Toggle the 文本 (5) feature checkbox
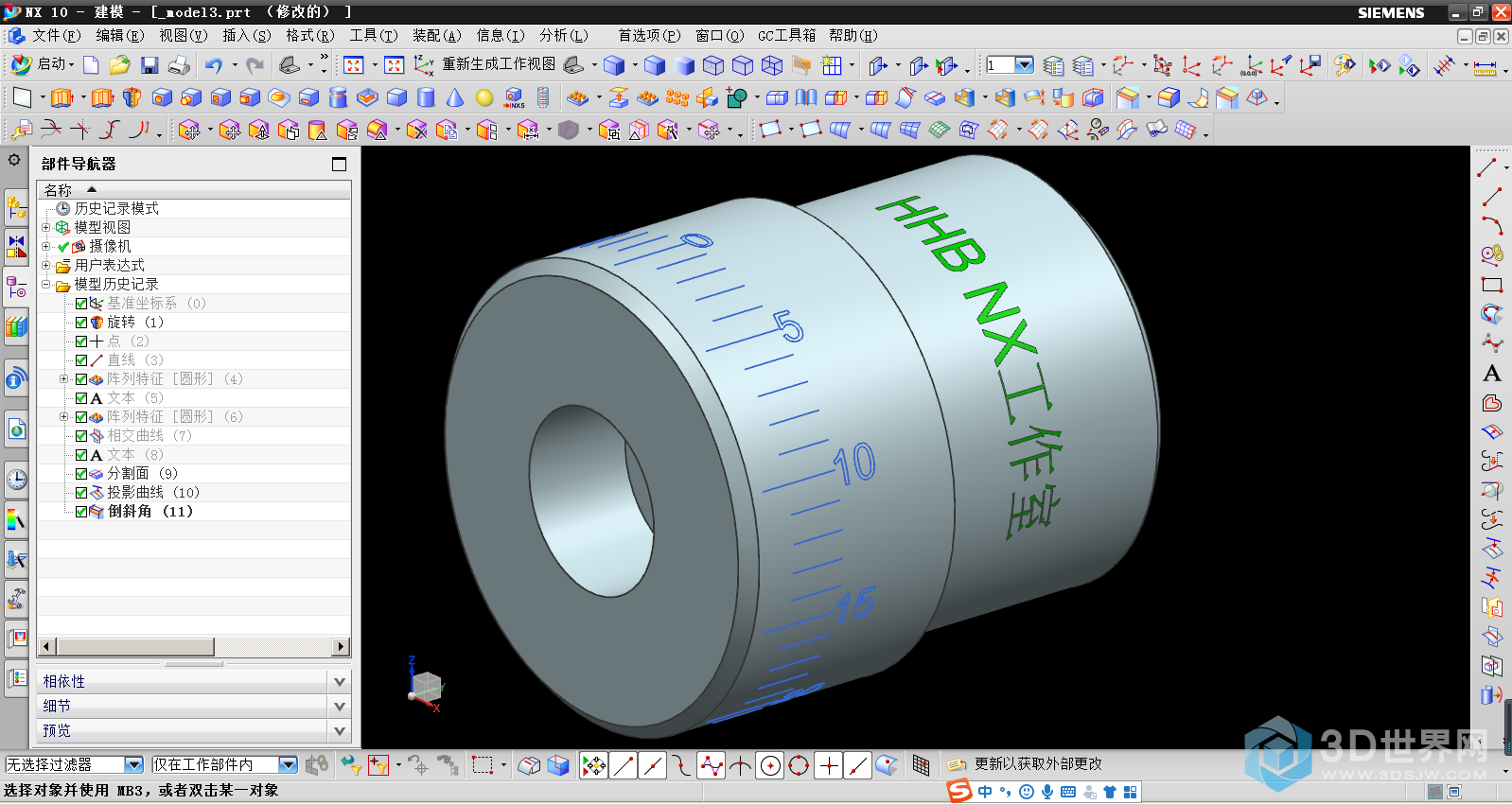Viewport: 1512px width, 805px height. click(x=81, y=398)
